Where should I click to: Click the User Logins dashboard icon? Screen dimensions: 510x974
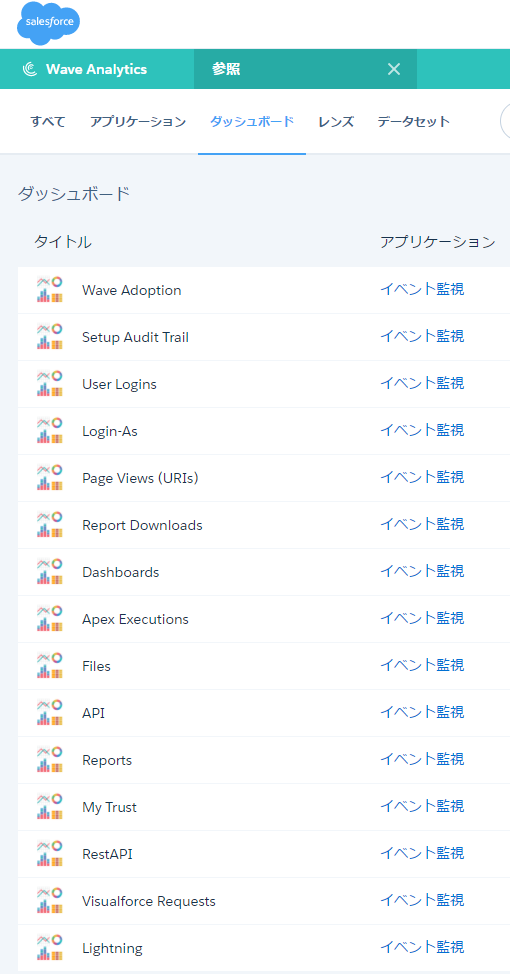tap(50, 384)
